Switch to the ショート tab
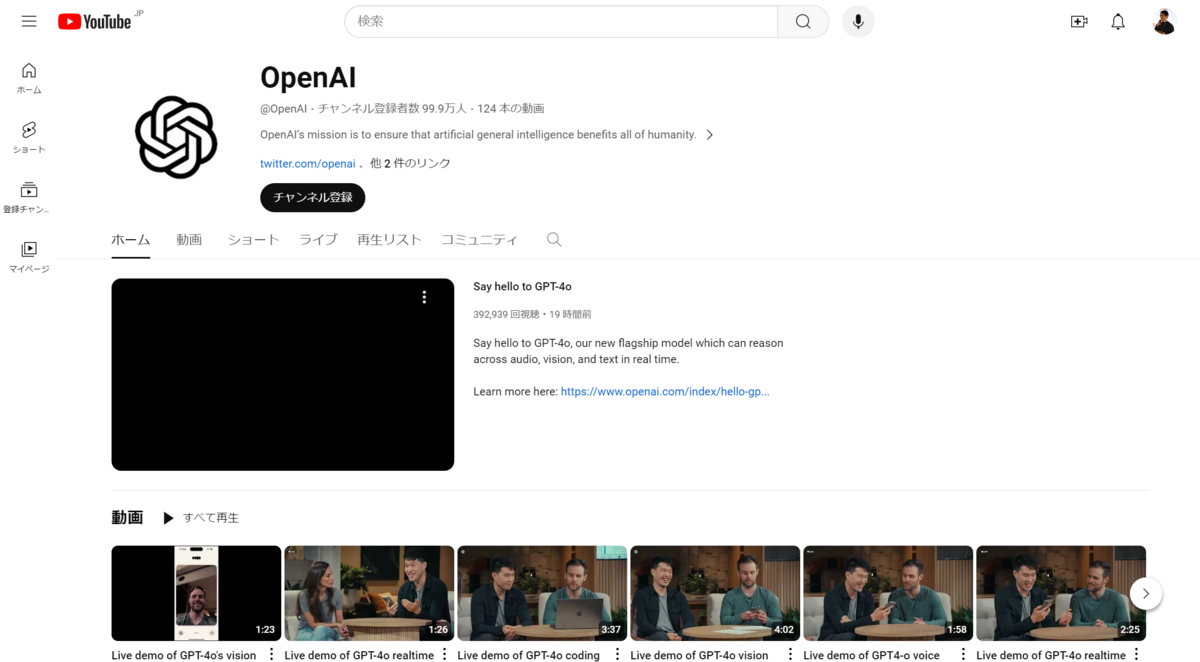1200x662 pixels. pyautogui.click(x=253, y=240)
